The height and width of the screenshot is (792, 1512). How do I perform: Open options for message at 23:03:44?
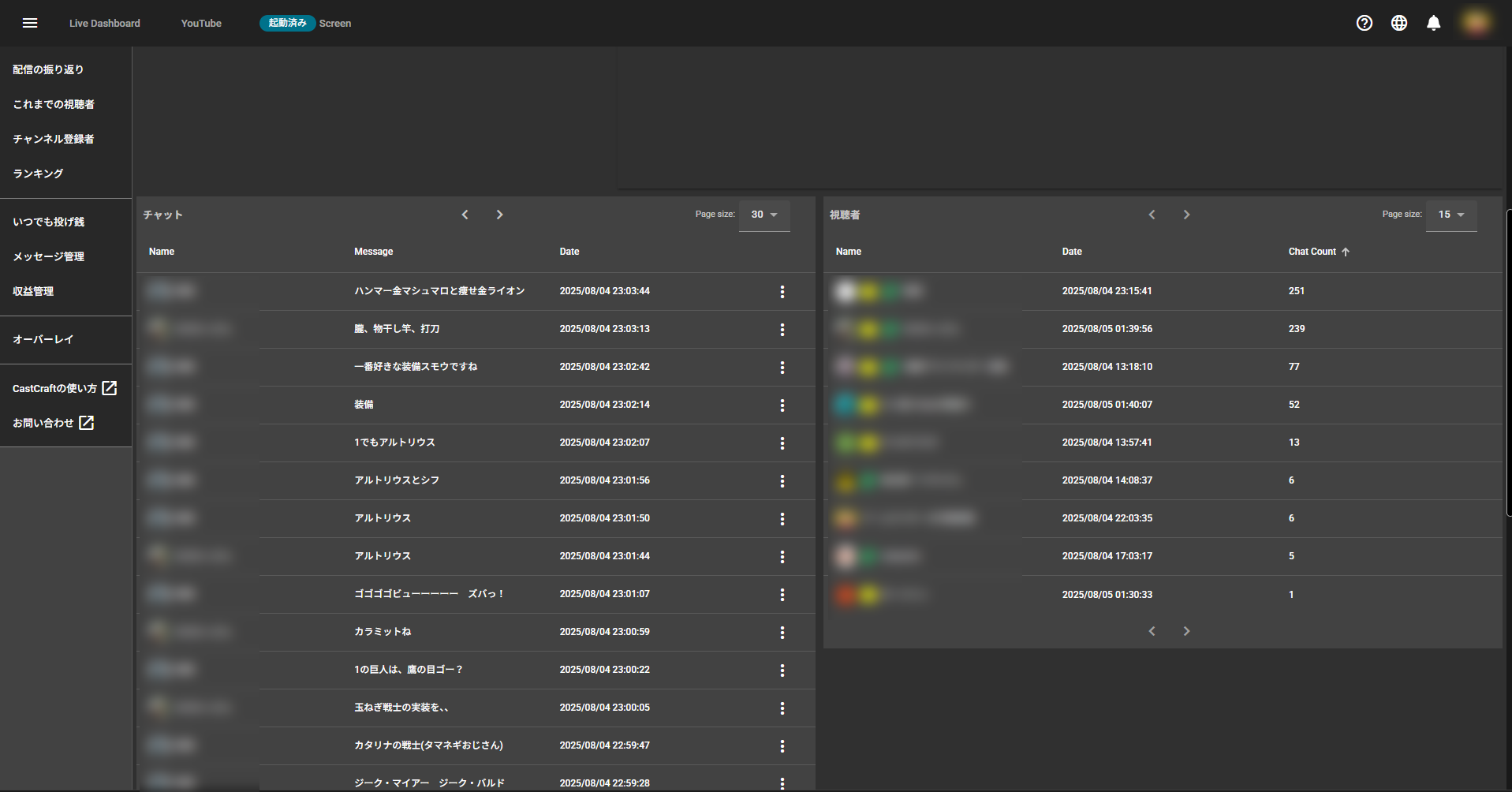tap(782, 292)
